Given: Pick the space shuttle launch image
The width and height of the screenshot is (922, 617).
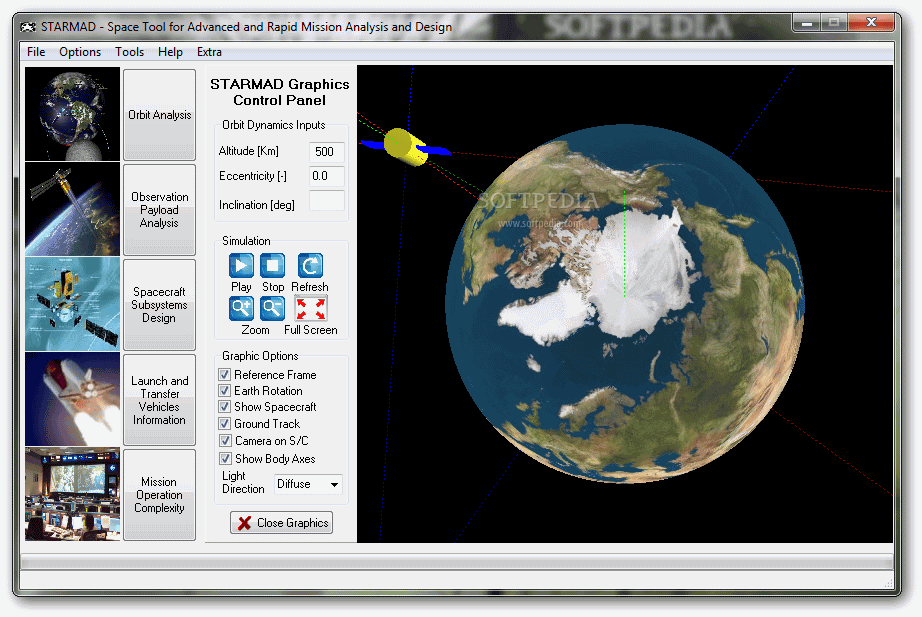Looking at the screenshot, I should point(72,399).
